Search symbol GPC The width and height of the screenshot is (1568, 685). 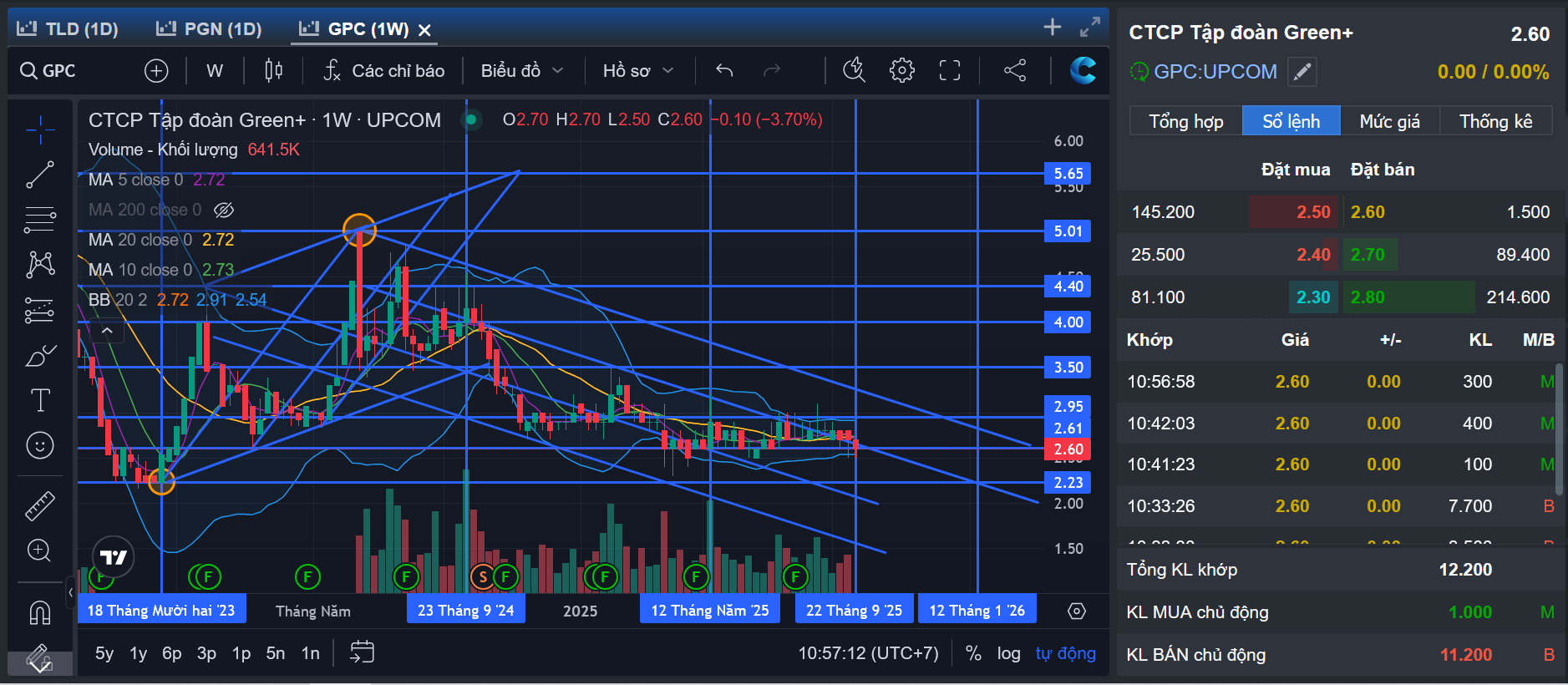point(48,71)
